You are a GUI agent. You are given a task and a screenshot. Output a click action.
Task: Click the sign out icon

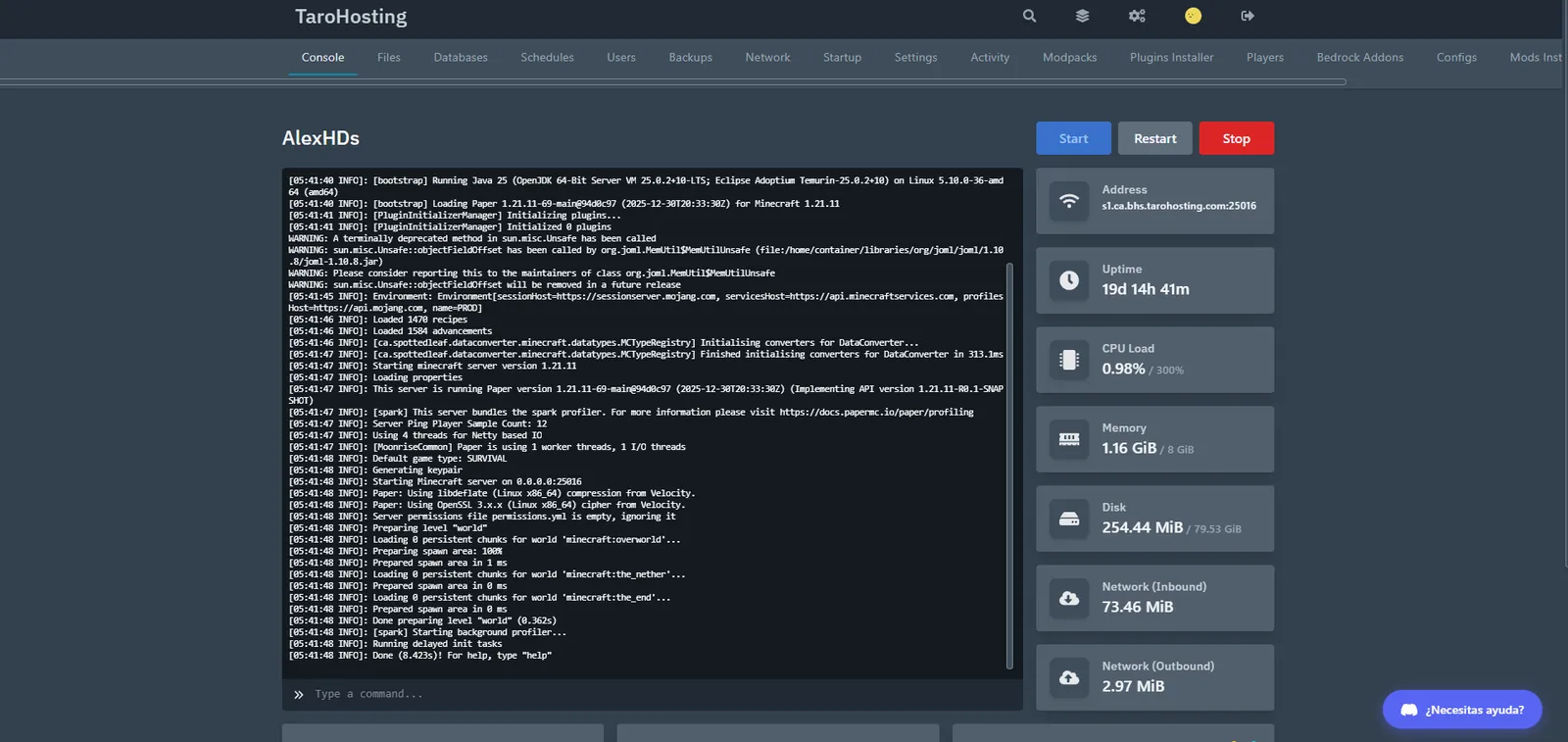pos(1248,16)
